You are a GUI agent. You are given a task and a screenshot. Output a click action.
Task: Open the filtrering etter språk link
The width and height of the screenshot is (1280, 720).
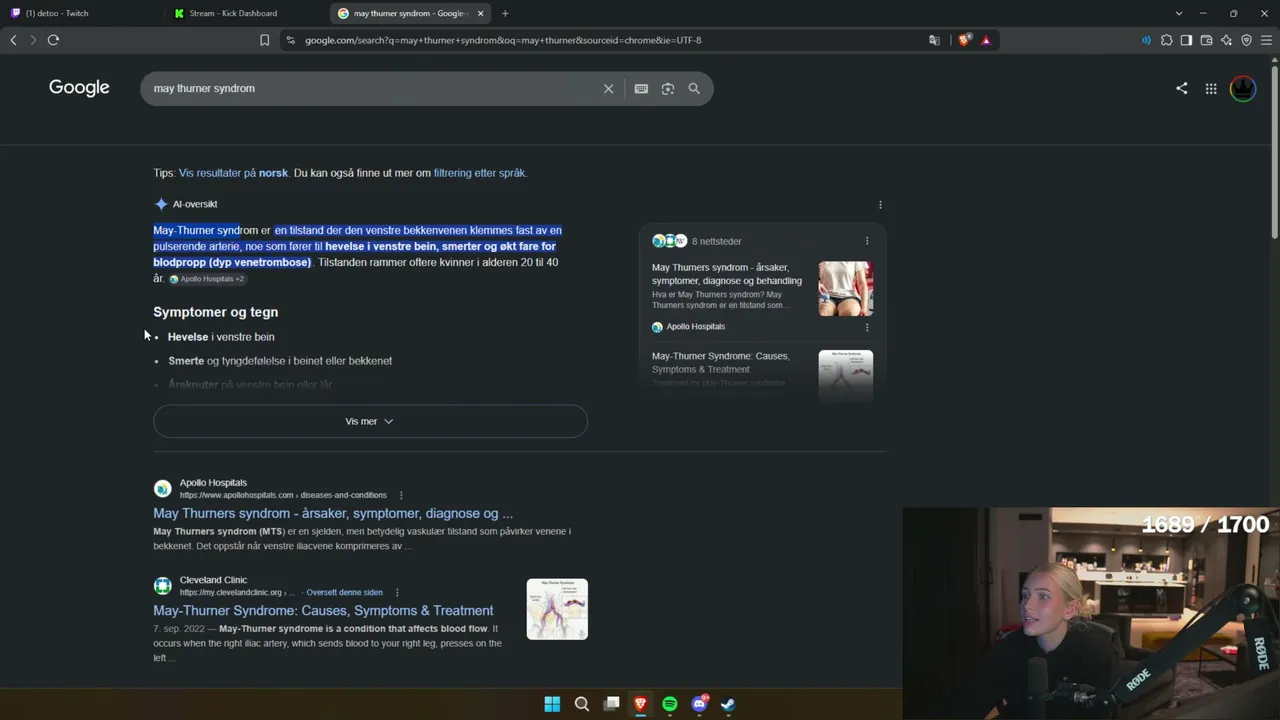pos(479,173)
